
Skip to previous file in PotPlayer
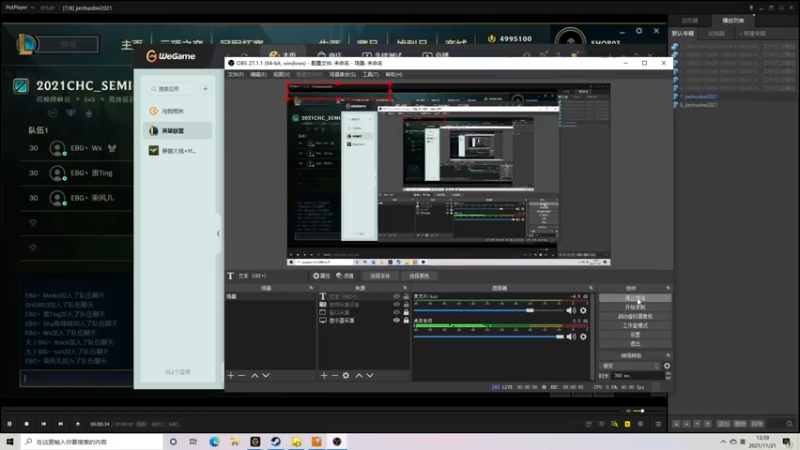(43, 424)
